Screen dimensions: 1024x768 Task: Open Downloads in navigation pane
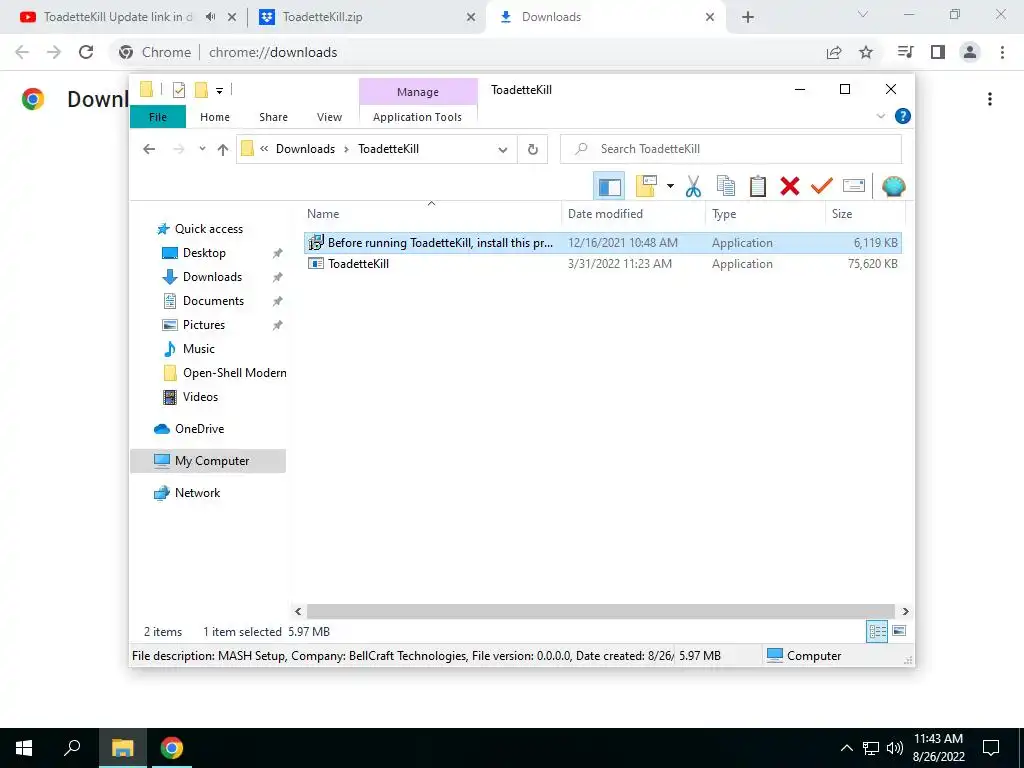point(212,277)
